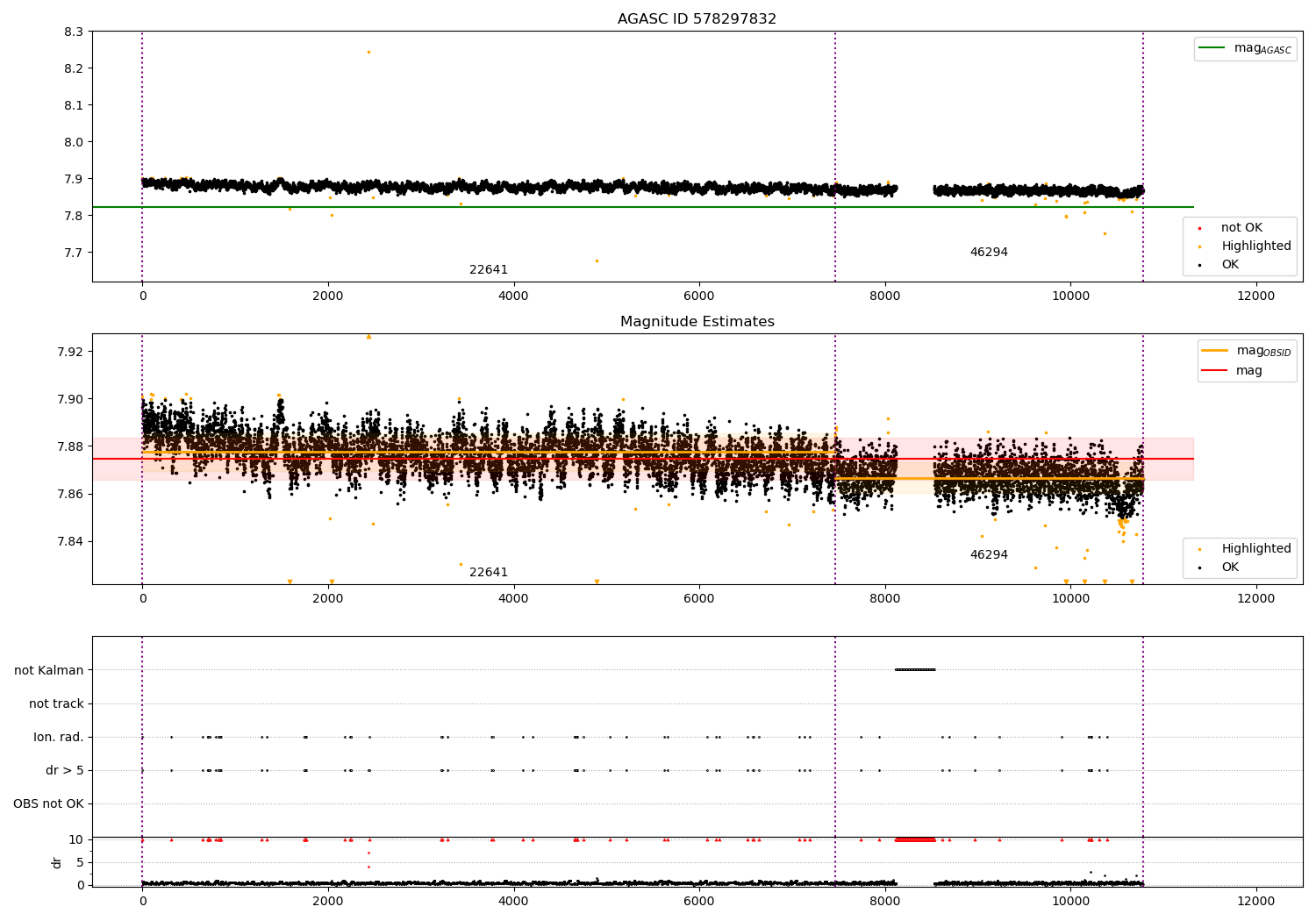Click the "7.9" y-axis tick label
The width and height of the screenshot is (1316, 921).
[x=74, y=179]
